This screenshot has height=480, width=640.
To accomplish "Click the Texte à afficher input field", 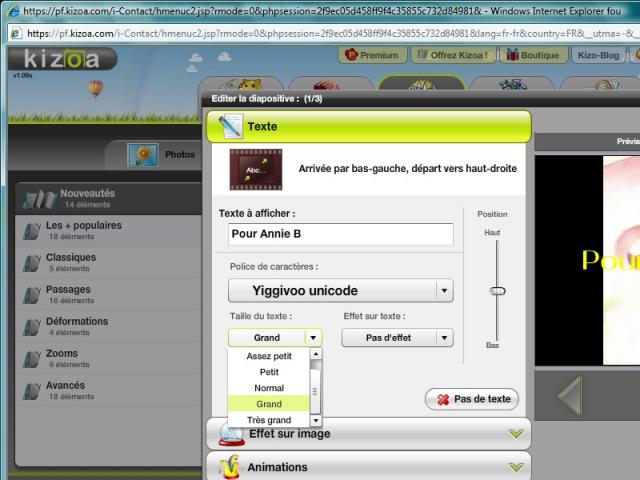I will (341, 234).
